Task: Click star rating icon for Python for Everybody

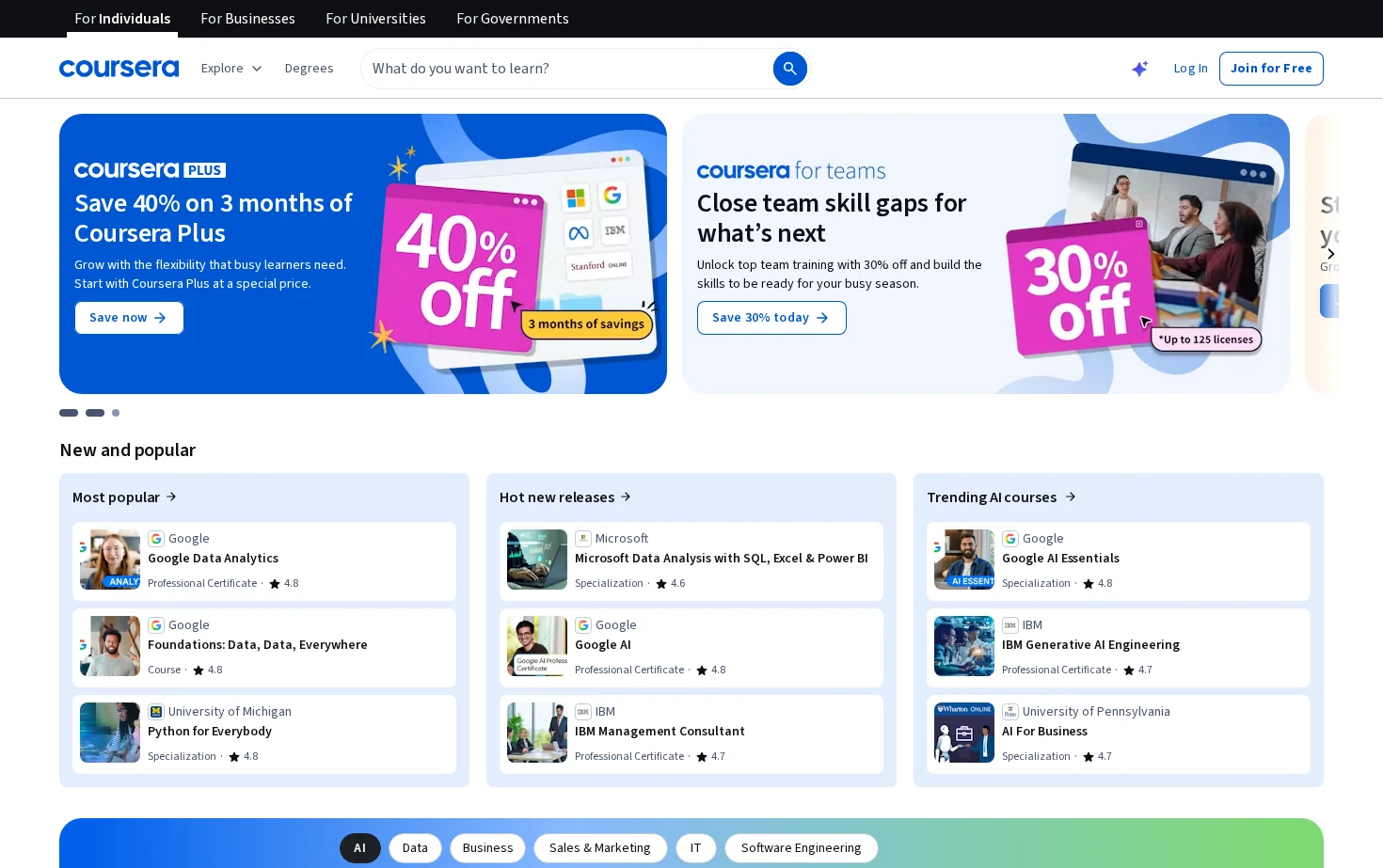Action: click(x=234, y=757)
